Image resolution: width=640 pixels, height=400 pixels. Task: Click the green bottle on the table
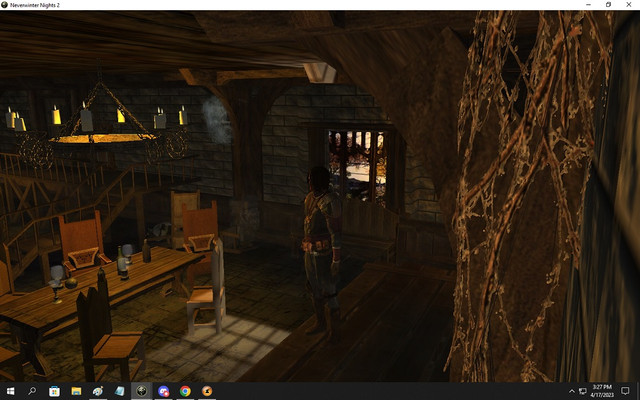click(x=122, y=262)
